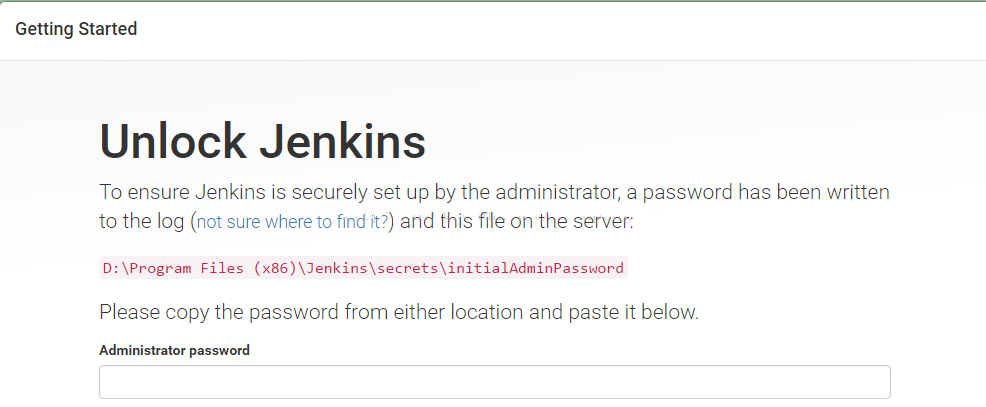Image resolution: width=986 pixels, height=407 pixels.
Task: Click the "Getting Started" header title
Action: coord(76,29)
